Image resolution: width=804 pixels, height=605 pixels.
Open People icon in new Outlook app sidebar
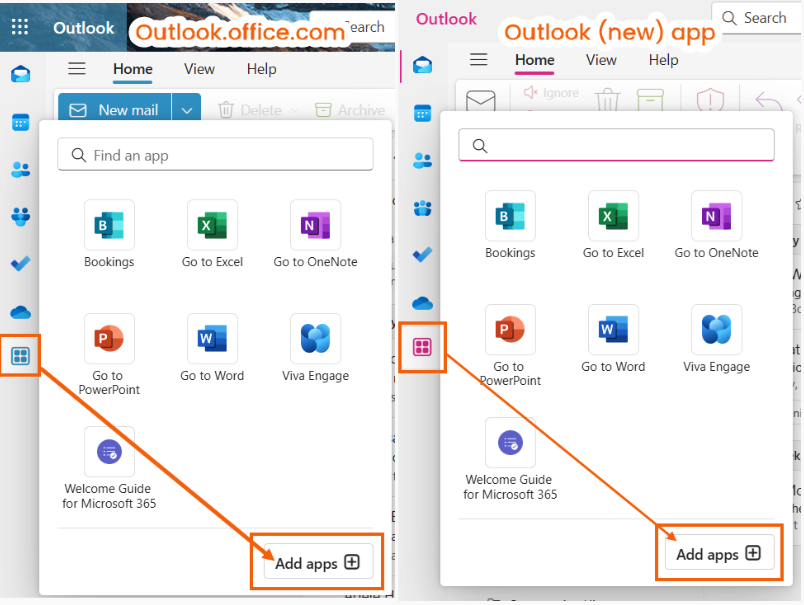click(x=423, y=160)
